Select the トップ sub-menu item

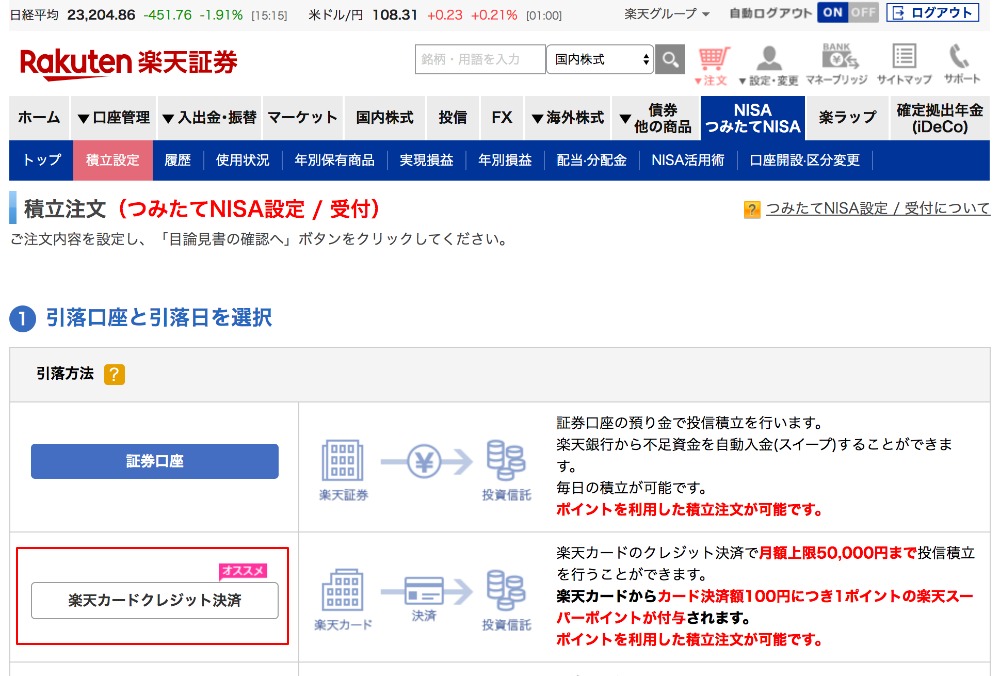tap(41, 160)
